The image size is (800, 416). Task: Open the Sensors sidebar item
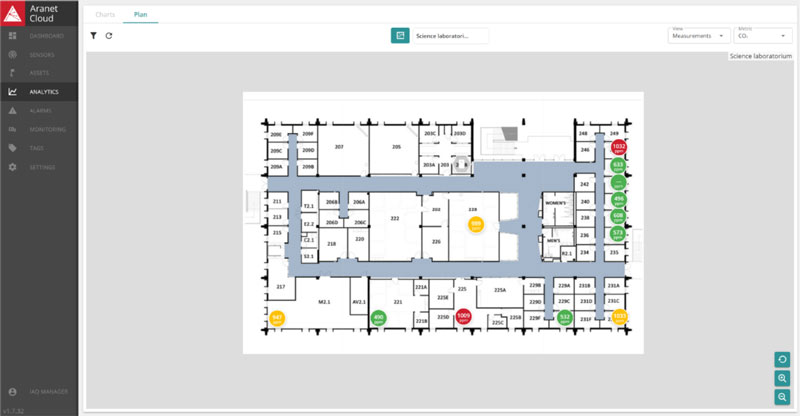point(39,55)
